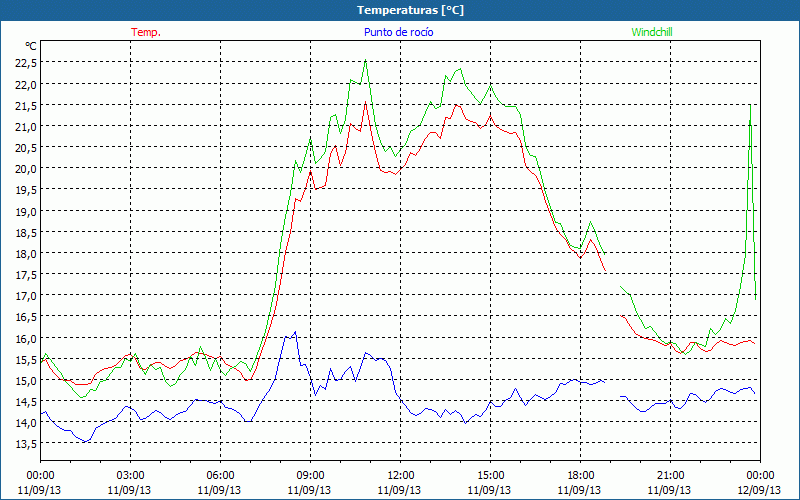800x500 pixels.
Task: Click the 15,0 y-axis value
Action: (x=26, y=381)
